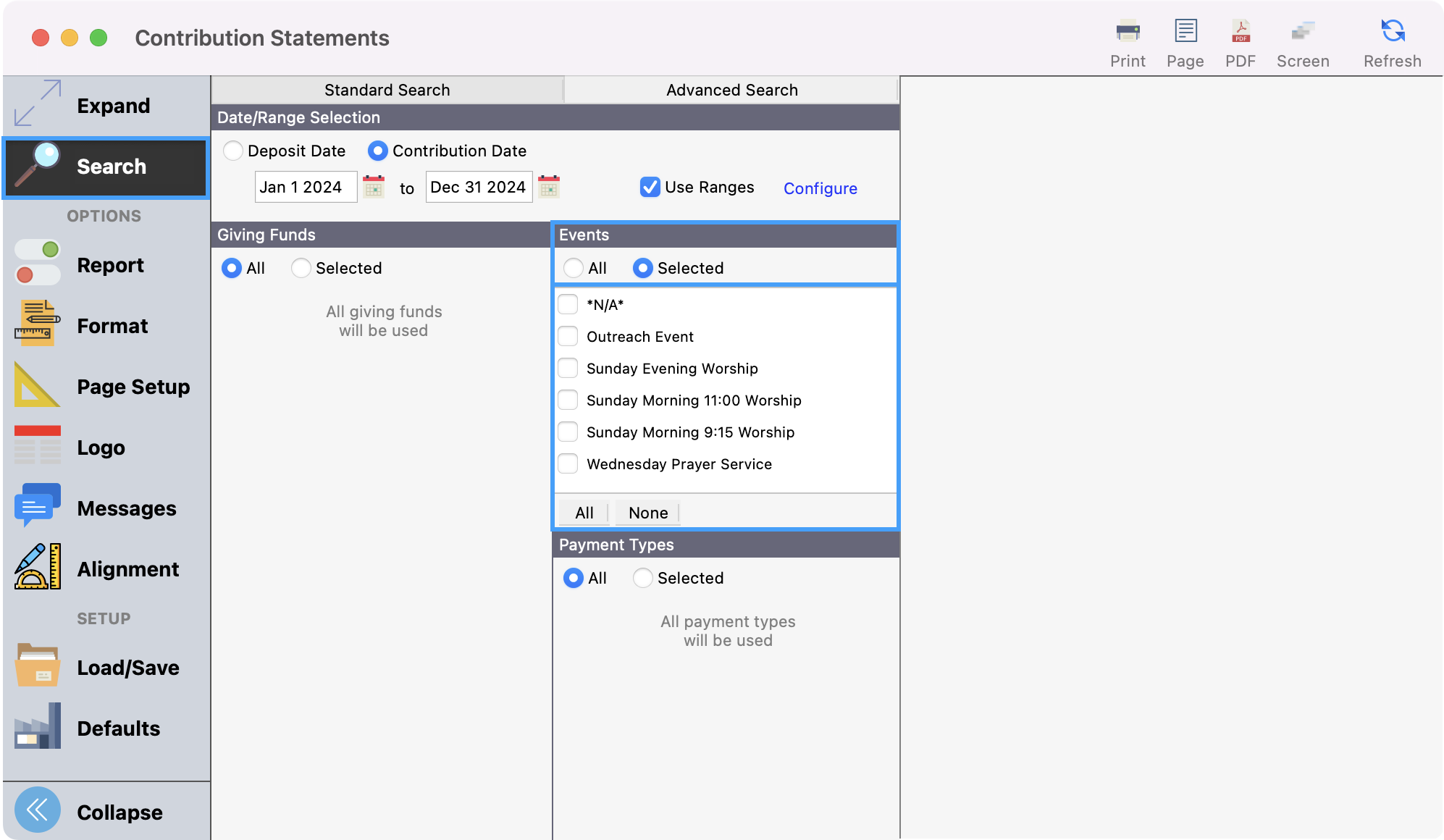Click the Print toolbar icon

point(1128,32)
